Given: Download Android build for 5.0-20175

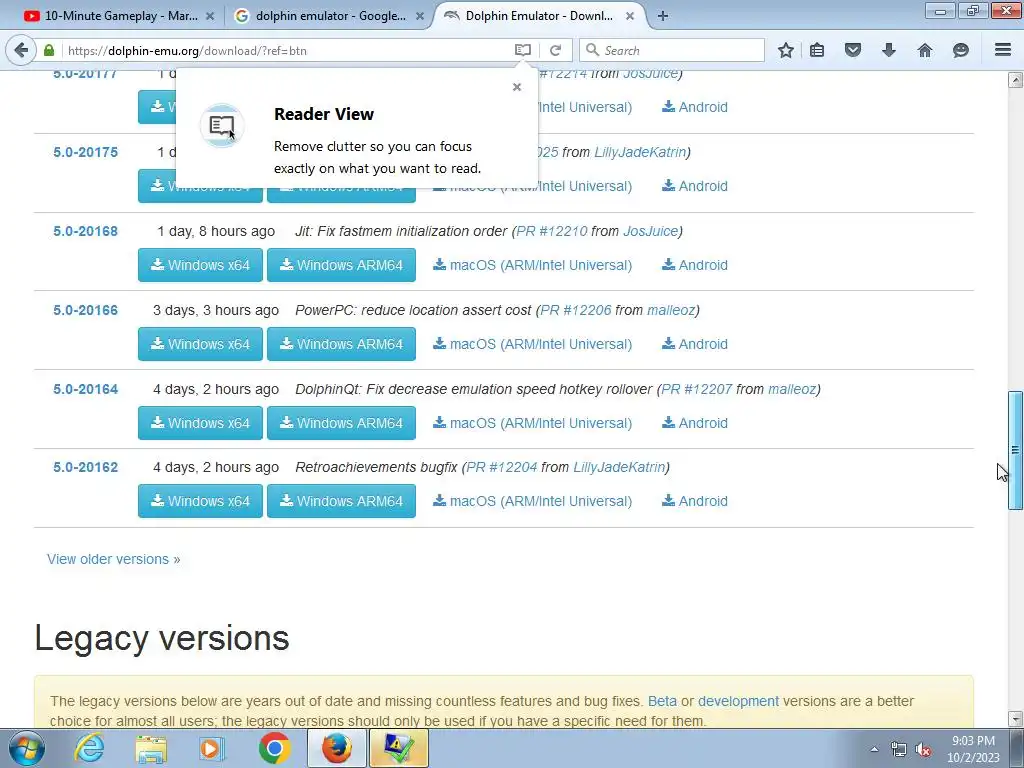Looking at the screenshot, I should [x=695, y=186].
